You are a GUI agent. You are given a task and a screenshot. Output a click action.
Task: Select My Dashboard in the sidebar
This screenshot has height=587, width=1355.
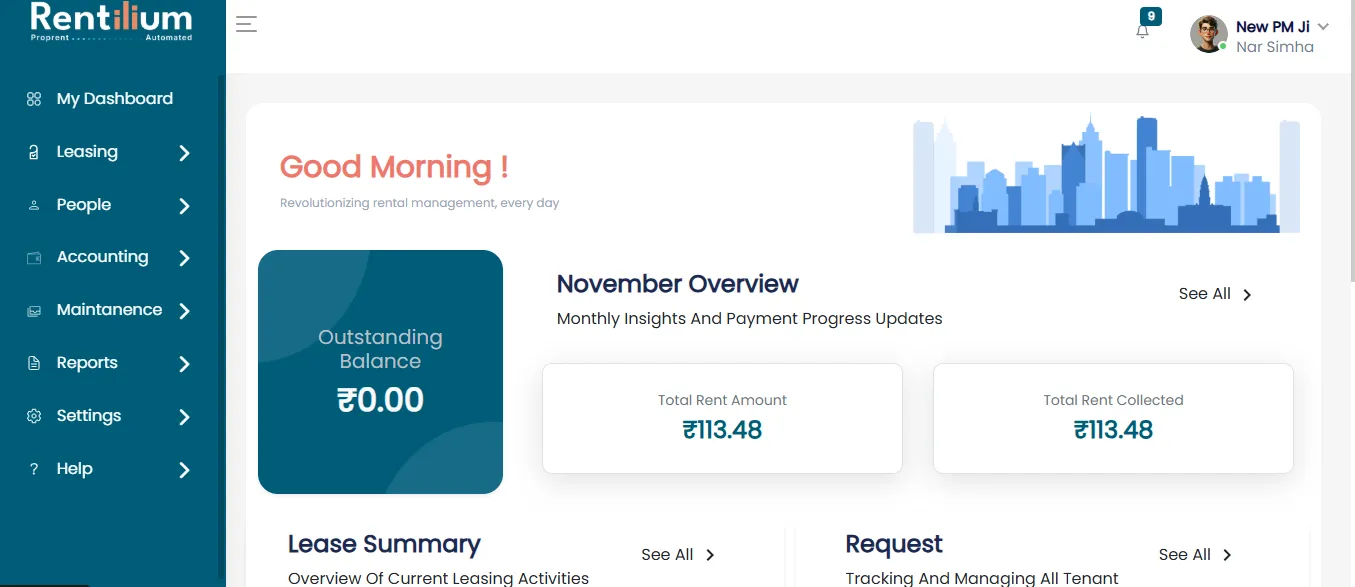point(112,99)
